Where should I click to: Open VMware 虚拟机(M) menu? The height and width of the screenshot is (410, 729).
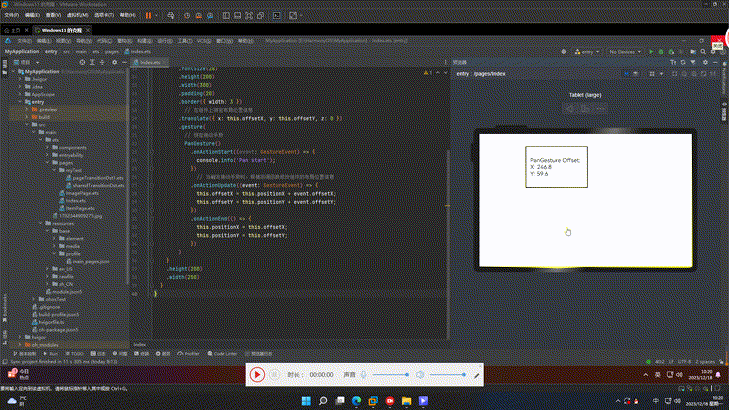pos(78,15)
